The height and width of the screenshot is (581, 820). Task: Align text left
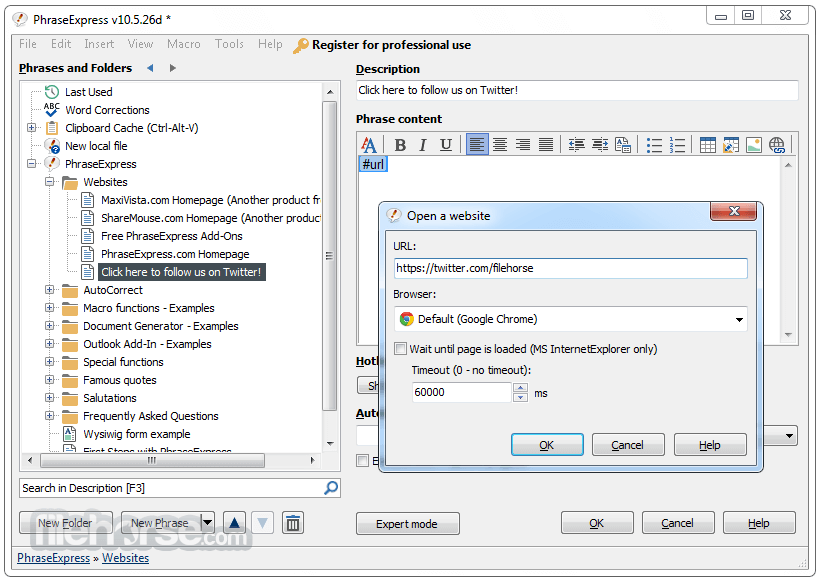point(477,144)
